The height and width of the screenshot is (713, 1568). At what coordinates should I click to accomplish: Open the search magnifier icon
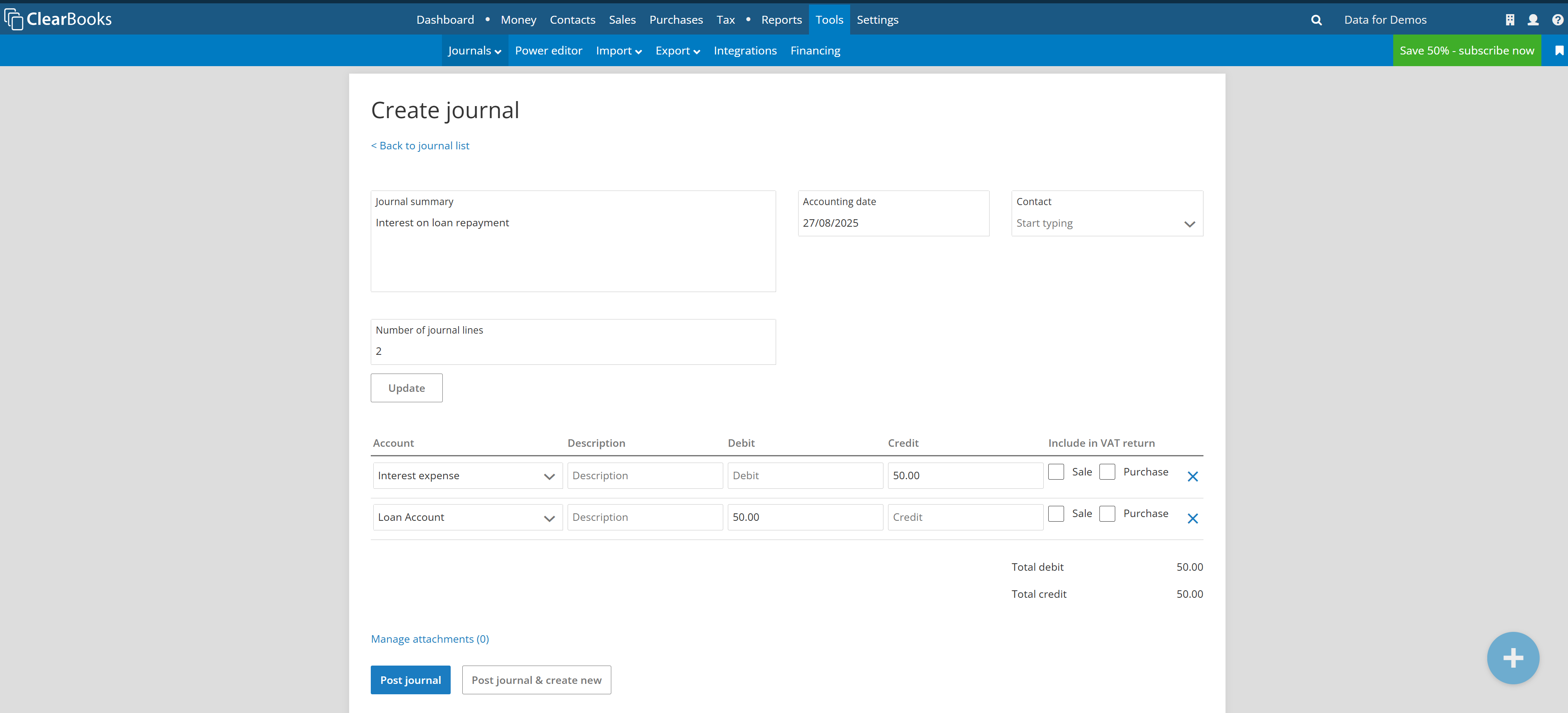coord(1316,20)
